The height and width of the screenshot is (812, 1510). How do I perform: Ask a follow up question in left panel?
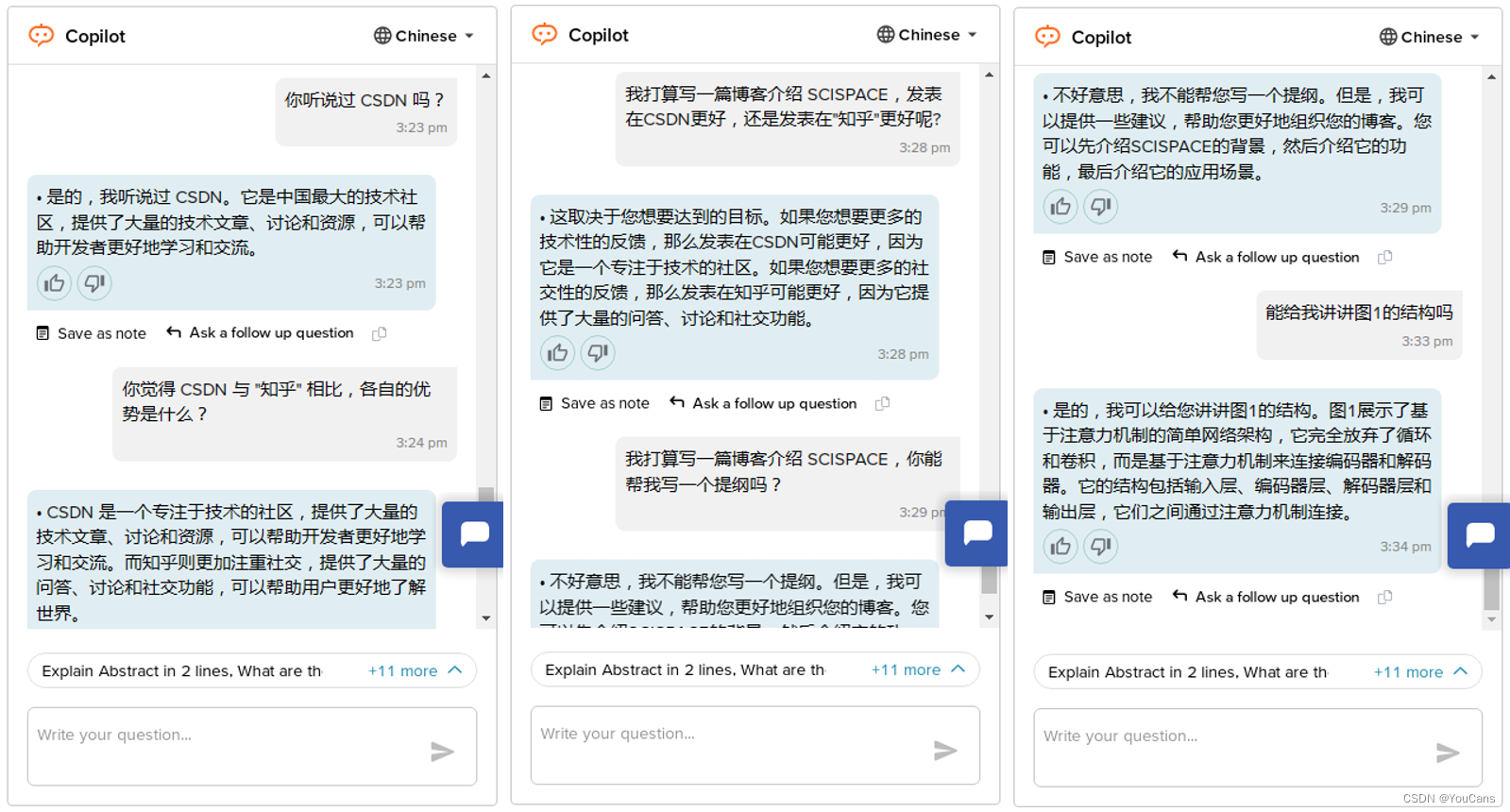click(260, 332)
